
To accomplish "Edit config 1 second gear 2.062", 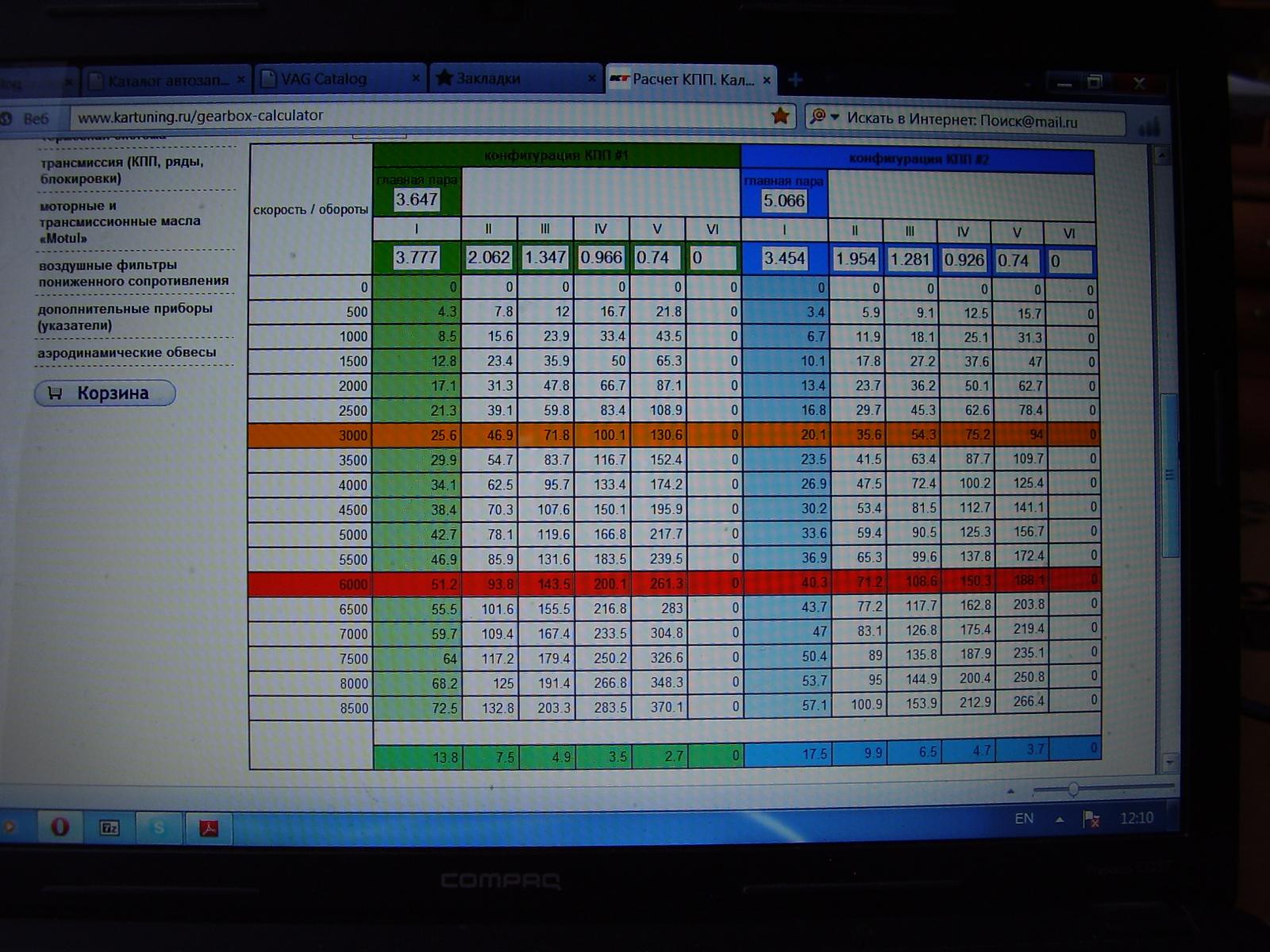I will (x=489, y=257).
